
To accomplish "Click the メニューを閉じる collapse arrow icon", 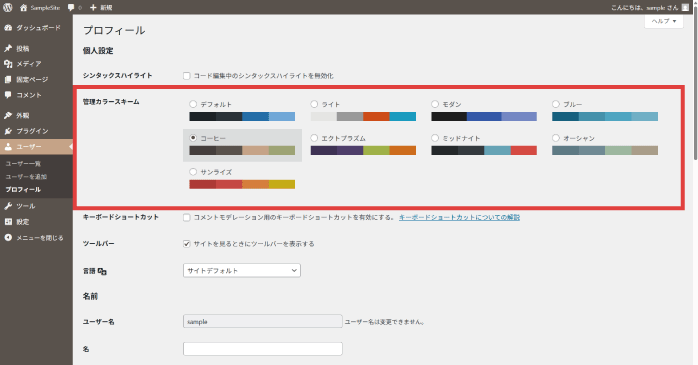I will click(x=8, y=238).
